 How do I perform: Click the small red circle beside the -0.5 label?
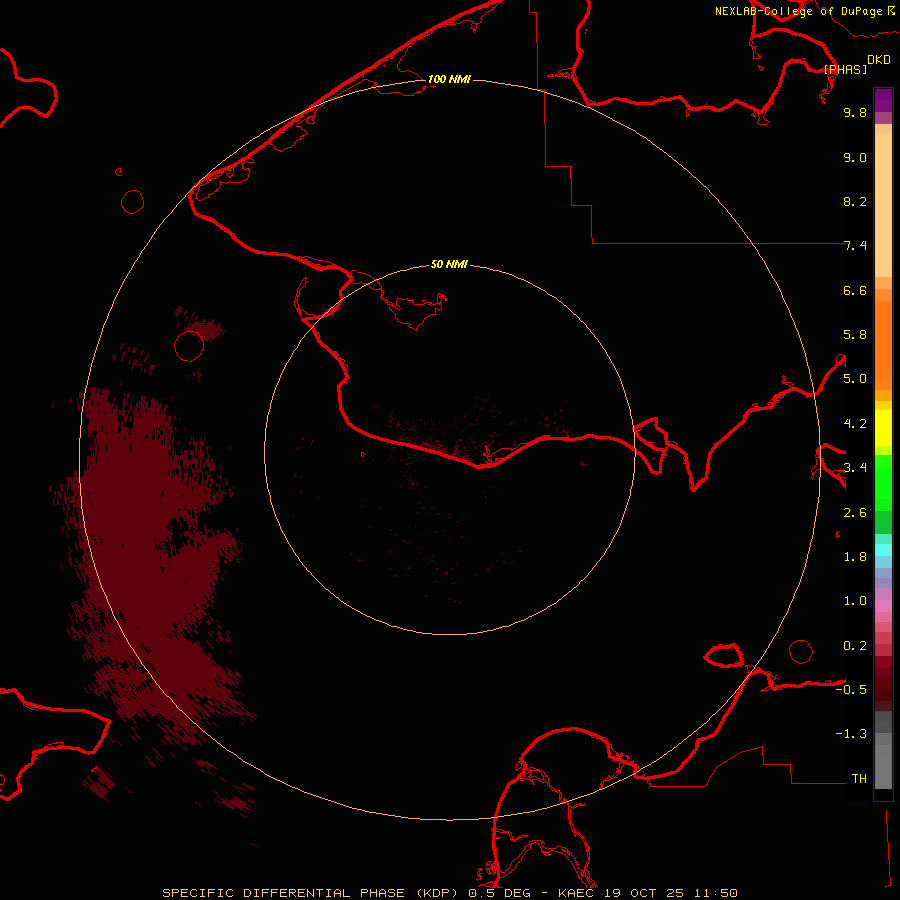[x=801, y=651]
